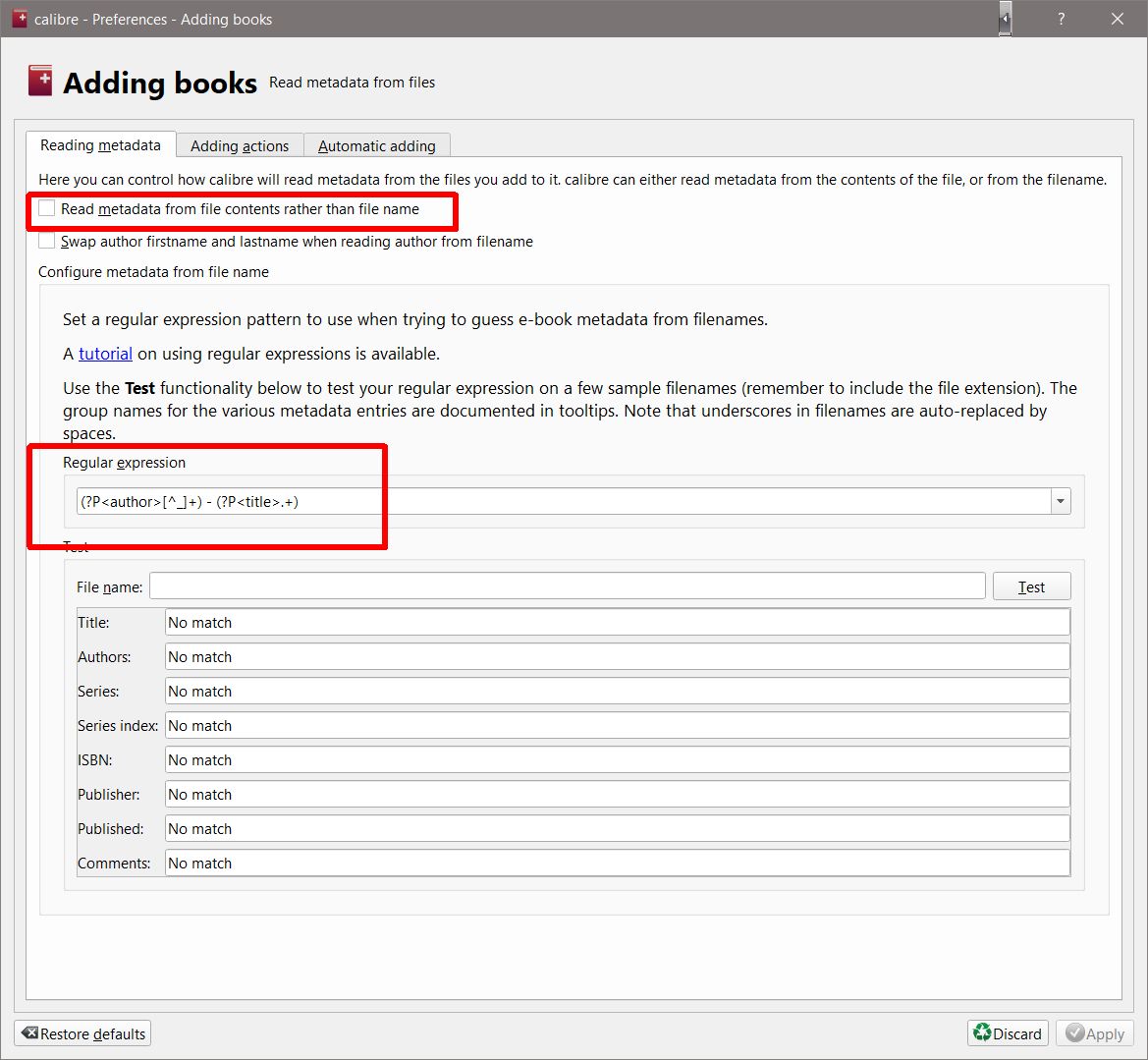The image size is (1148, 1060).
Task: Click the Apply button
Action: pyautogui.click(x=1095, y=1033)
